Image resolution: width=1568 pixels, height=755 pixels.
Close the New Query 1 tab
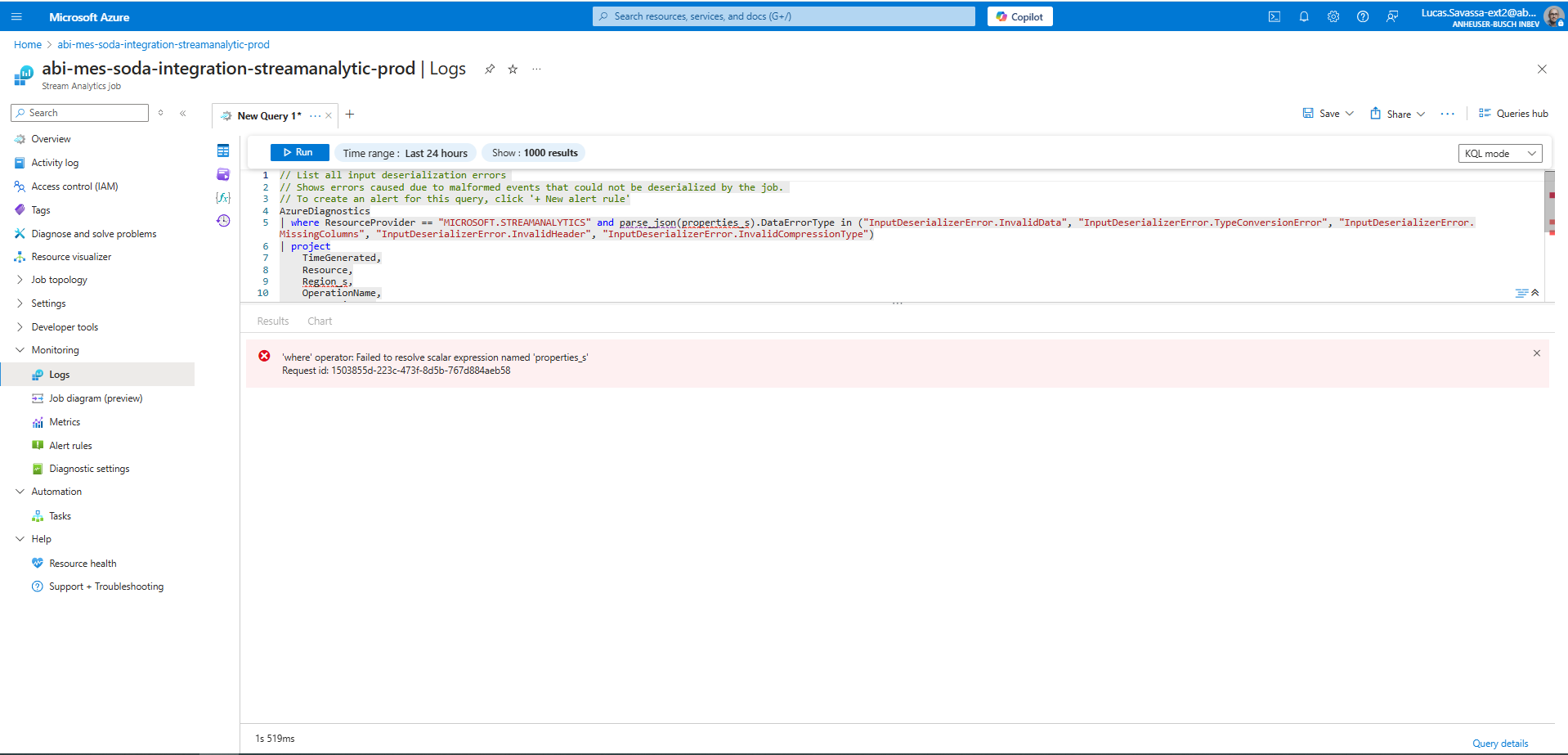coord(329,116)
